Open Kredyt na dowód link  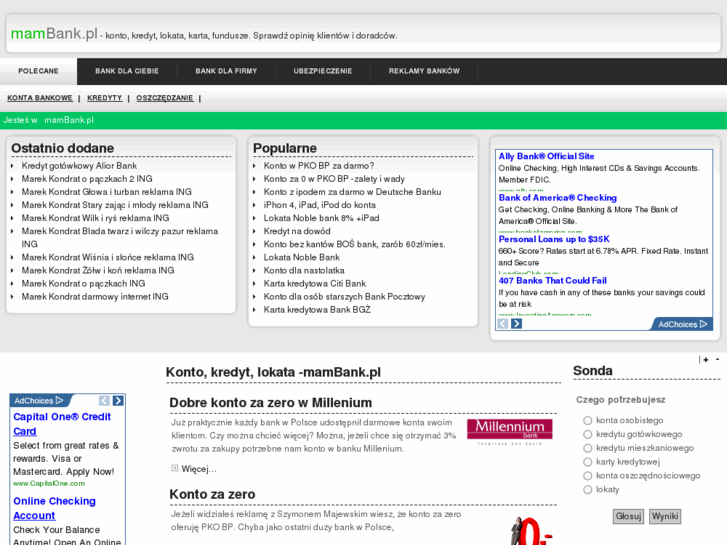pos(297,231)
